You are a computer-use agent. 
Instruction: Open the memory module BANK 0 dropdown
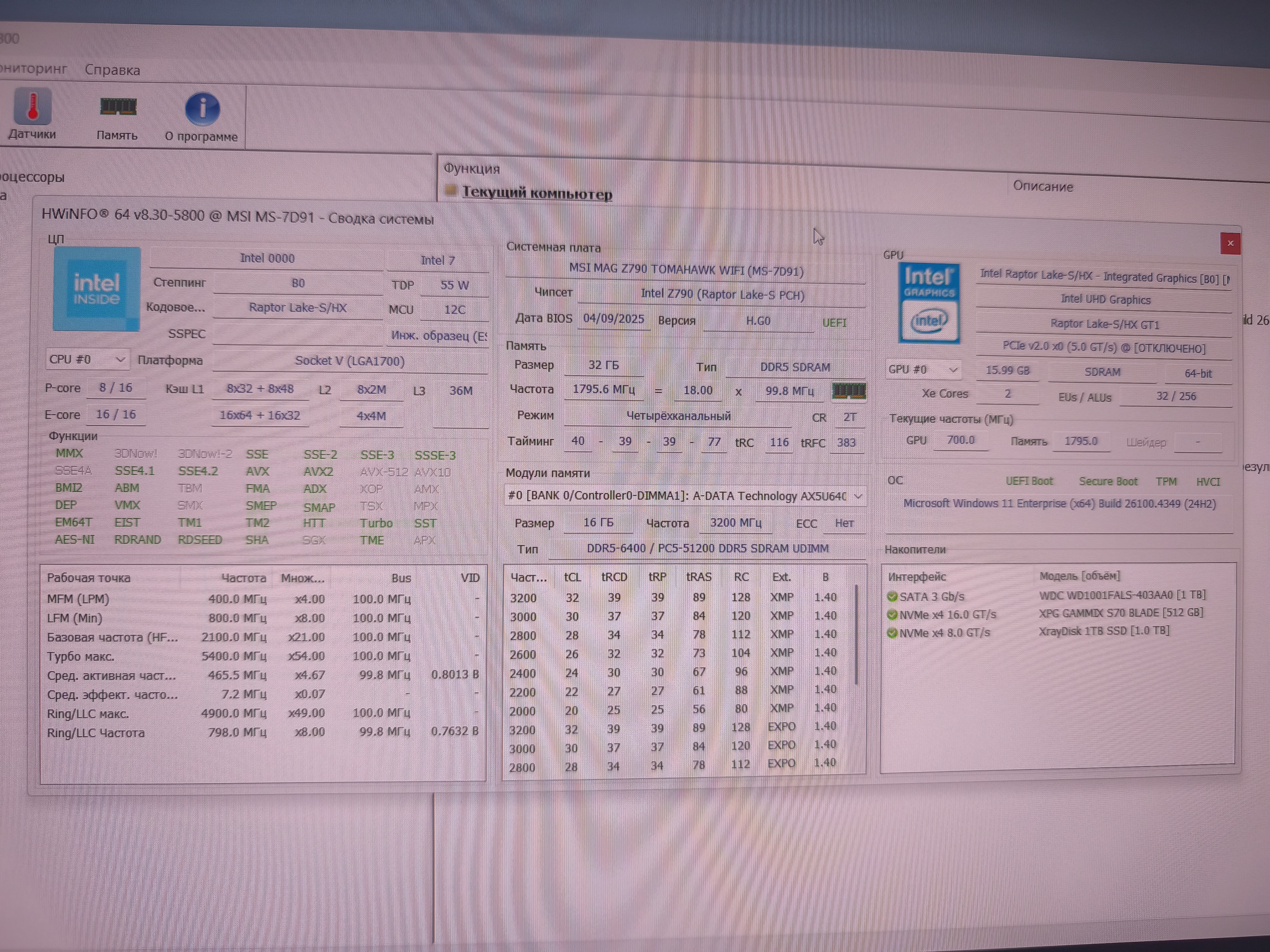click(x=858, y=496)
